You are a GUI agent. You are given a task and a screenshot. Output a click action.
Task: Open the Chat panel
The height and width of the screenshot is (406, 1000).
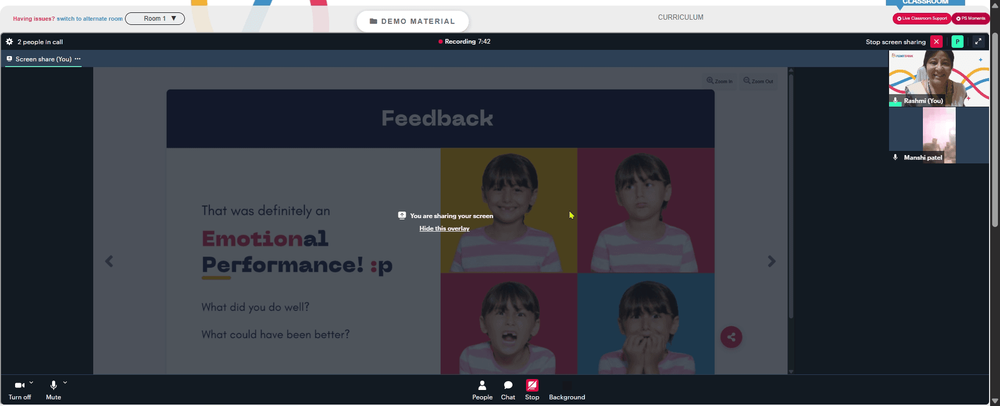(x=508, y=390)
